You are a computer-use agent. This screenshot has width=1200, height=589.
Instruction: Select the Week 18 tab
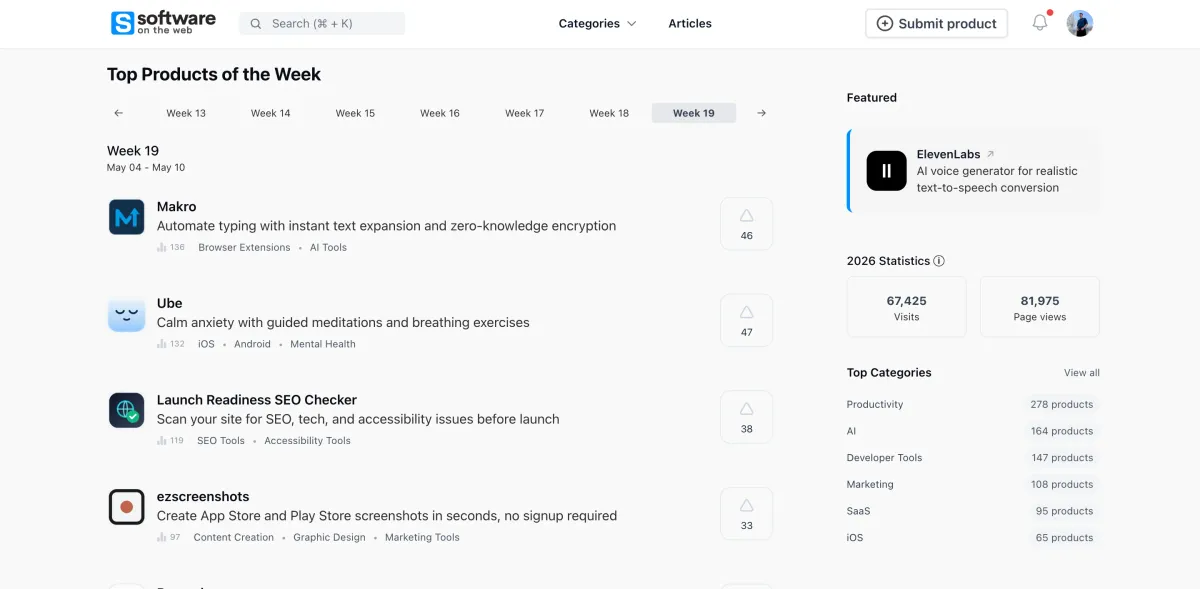click(609, 113)
